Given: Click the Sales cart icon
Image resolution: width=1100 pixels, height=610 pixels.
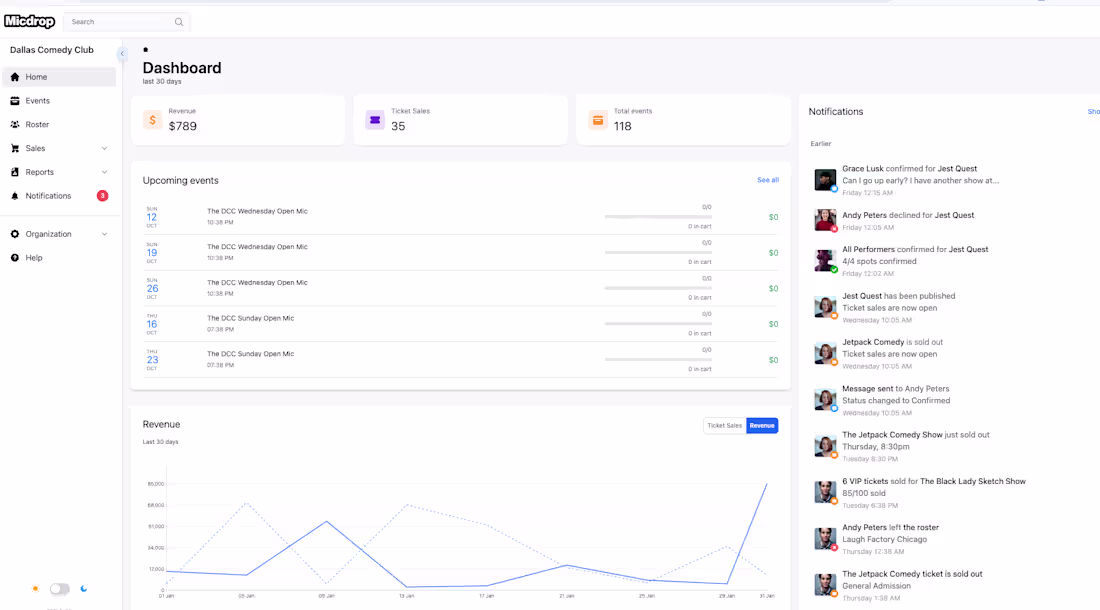Looking at the screenshot, I should click(15, 149).
